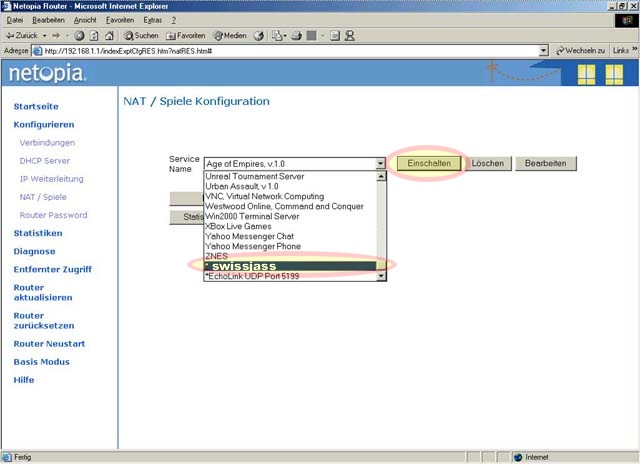The height and width of the screenshot is (464, 640).
Task: Open the Bearbeiten menu
Action: point(48,20)
